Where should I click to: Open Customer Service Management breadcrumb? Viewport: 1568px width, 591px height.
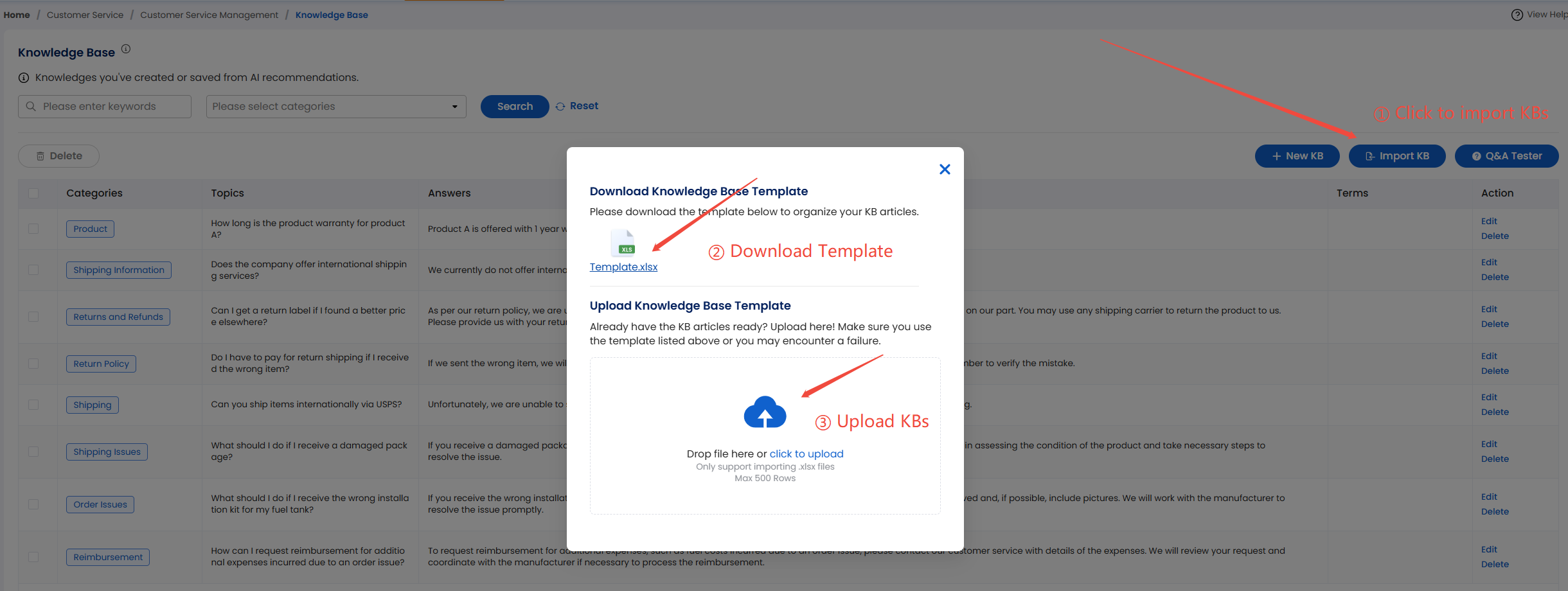pyautogui.click(x=209, y=15)
